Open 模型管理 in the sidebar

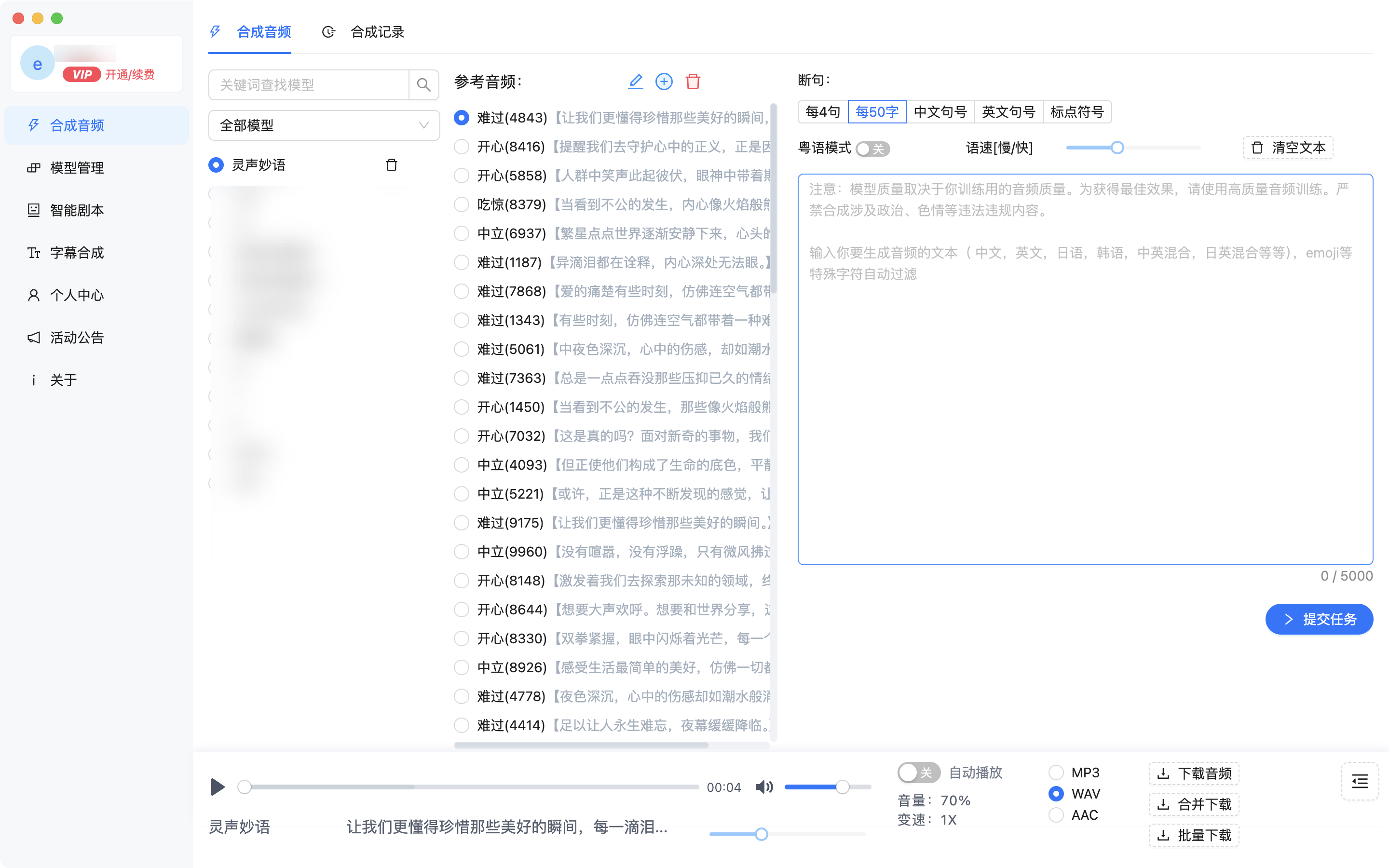[96, 168]
